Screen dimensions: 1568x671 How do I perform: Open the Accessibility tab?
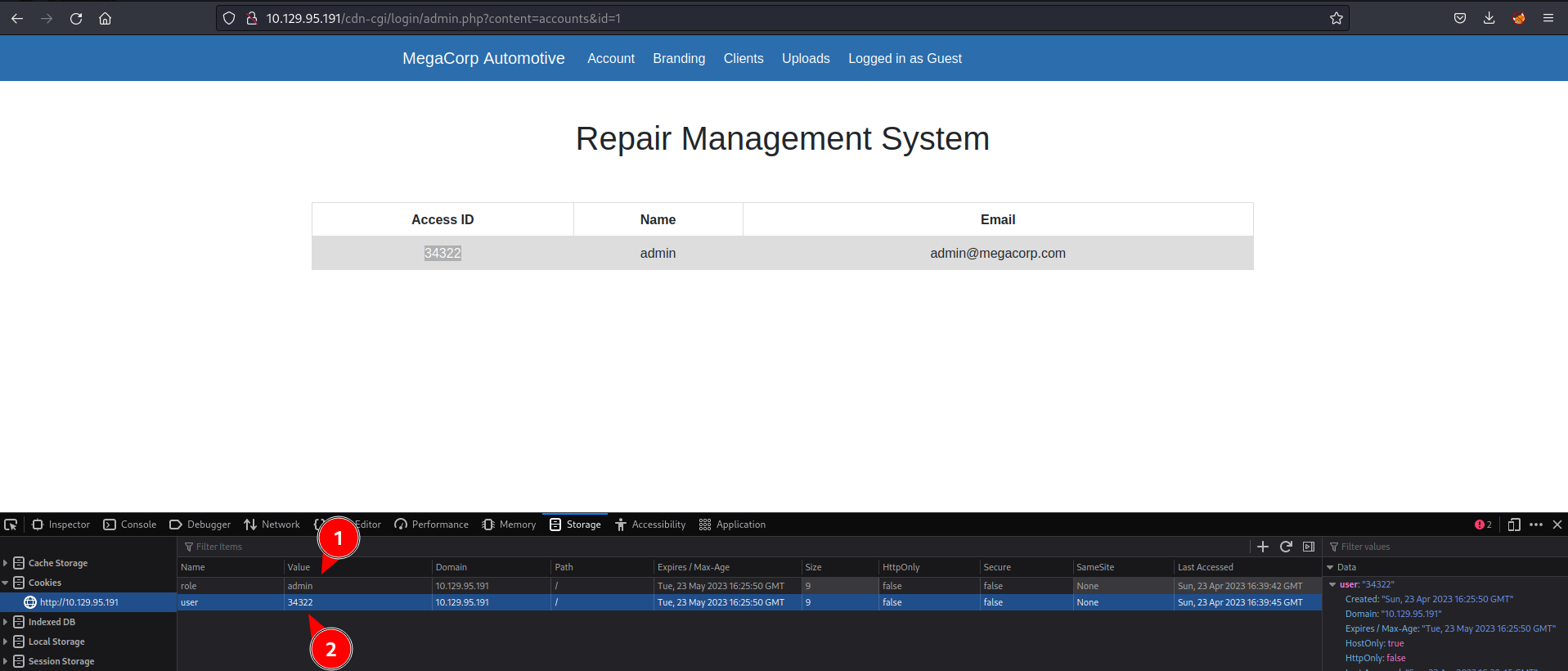(650, 525)
